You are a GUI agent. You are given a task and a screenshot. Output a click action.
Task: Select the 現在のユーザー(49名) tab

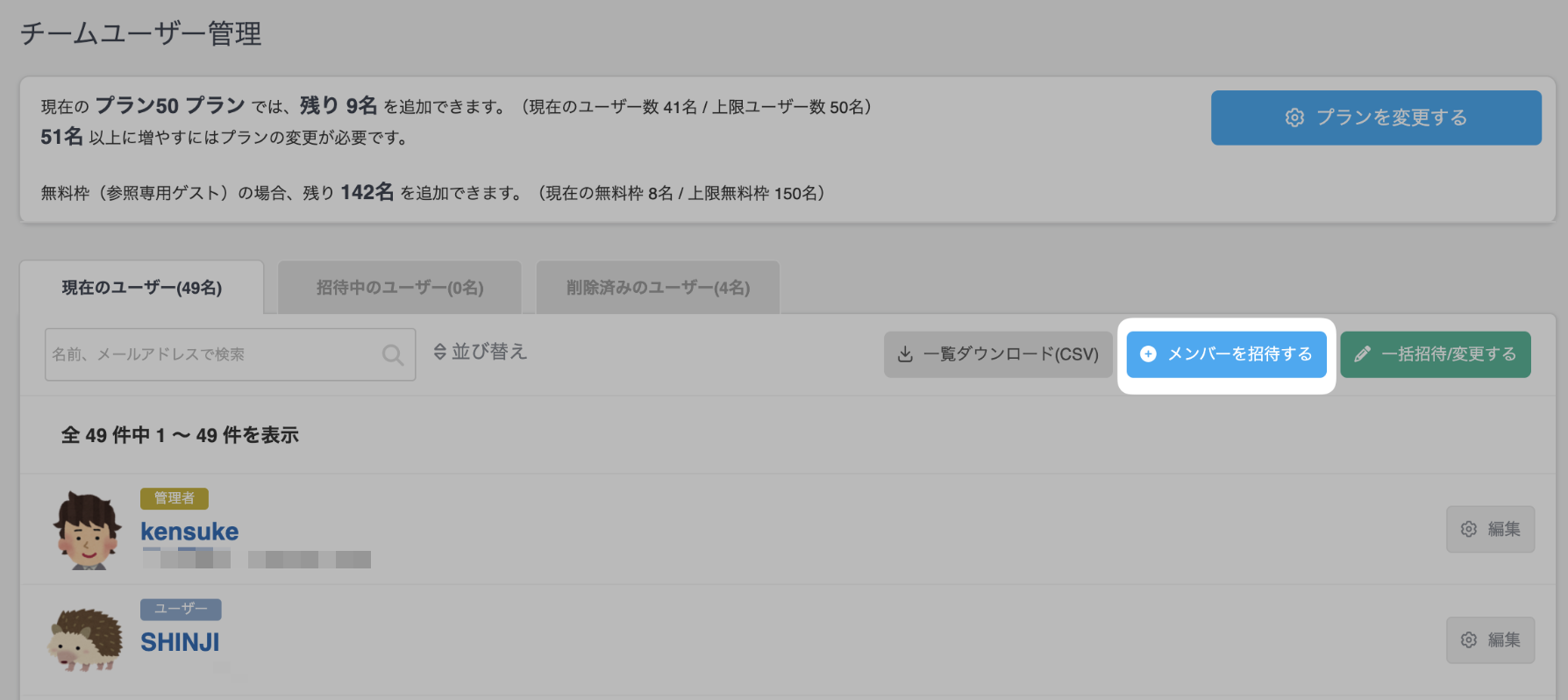[142, 288]
